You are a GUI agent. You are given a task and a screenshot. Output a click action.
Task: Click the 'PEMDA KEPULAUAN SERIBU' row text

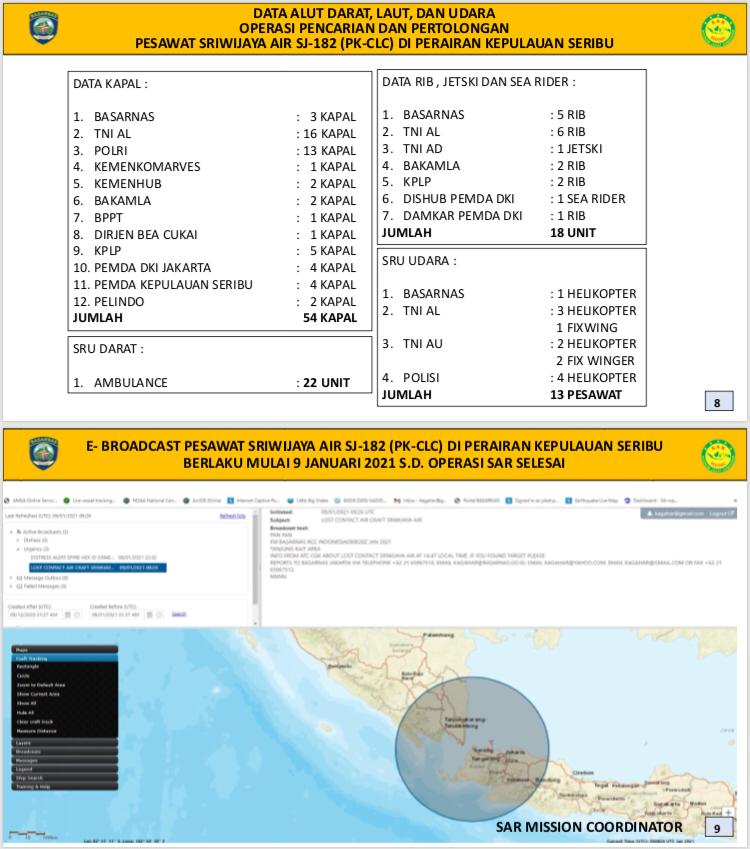[x=173, y=285]
